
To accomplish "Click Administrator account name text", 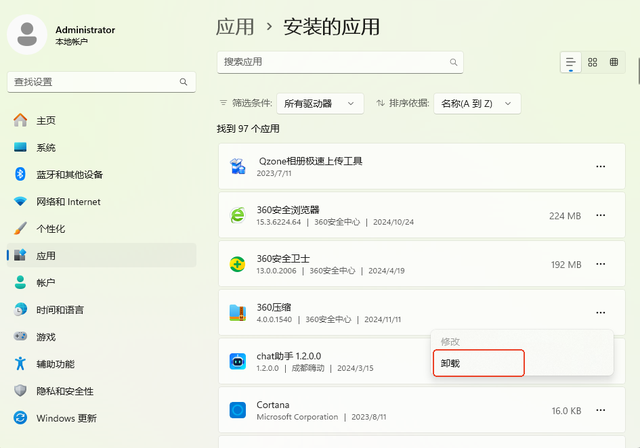I will pos(85,30).
